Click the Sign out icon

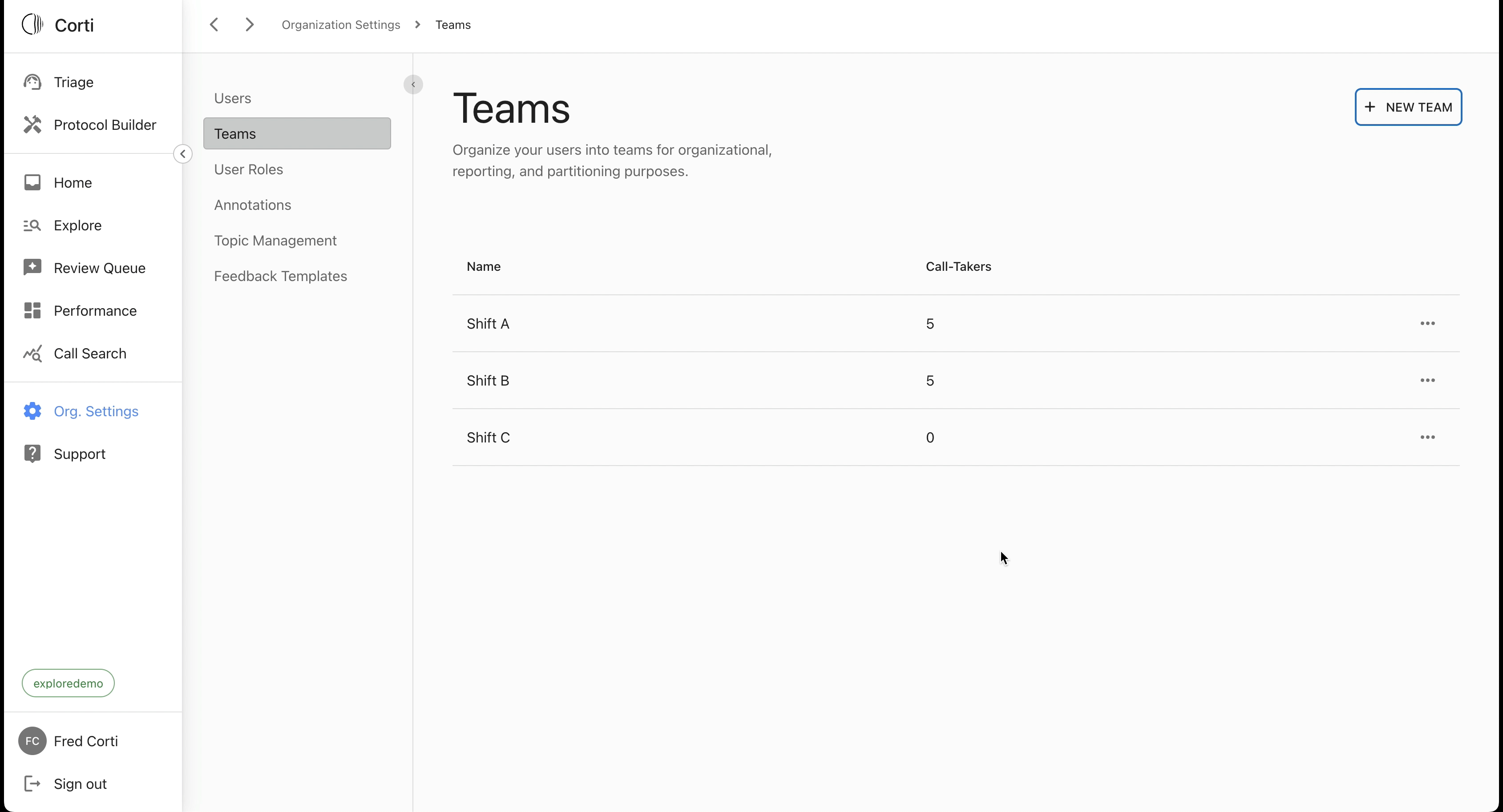[x=32, y=784]
